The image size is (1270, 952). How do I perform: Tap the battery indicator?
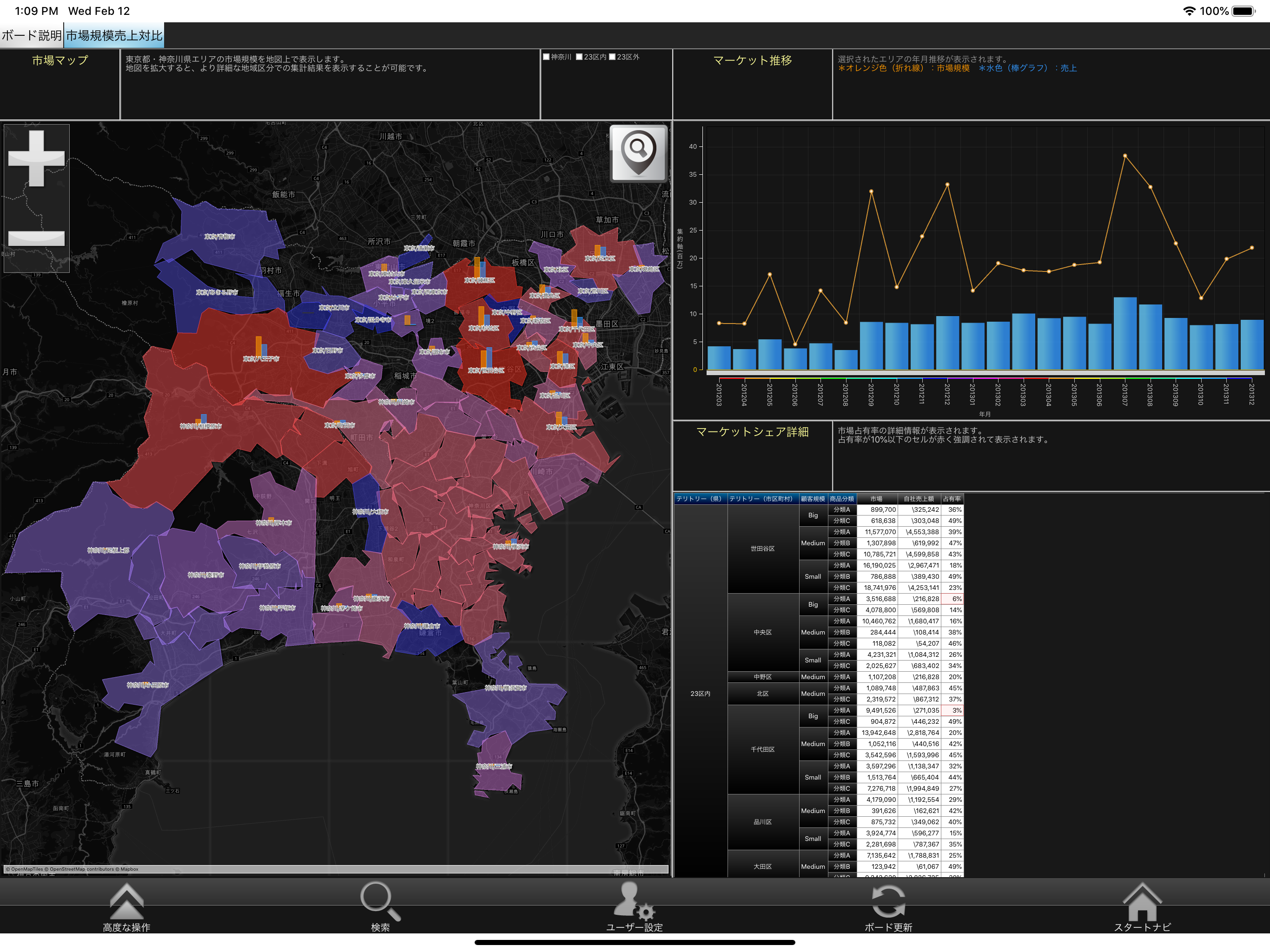(x=1244, y=11)
